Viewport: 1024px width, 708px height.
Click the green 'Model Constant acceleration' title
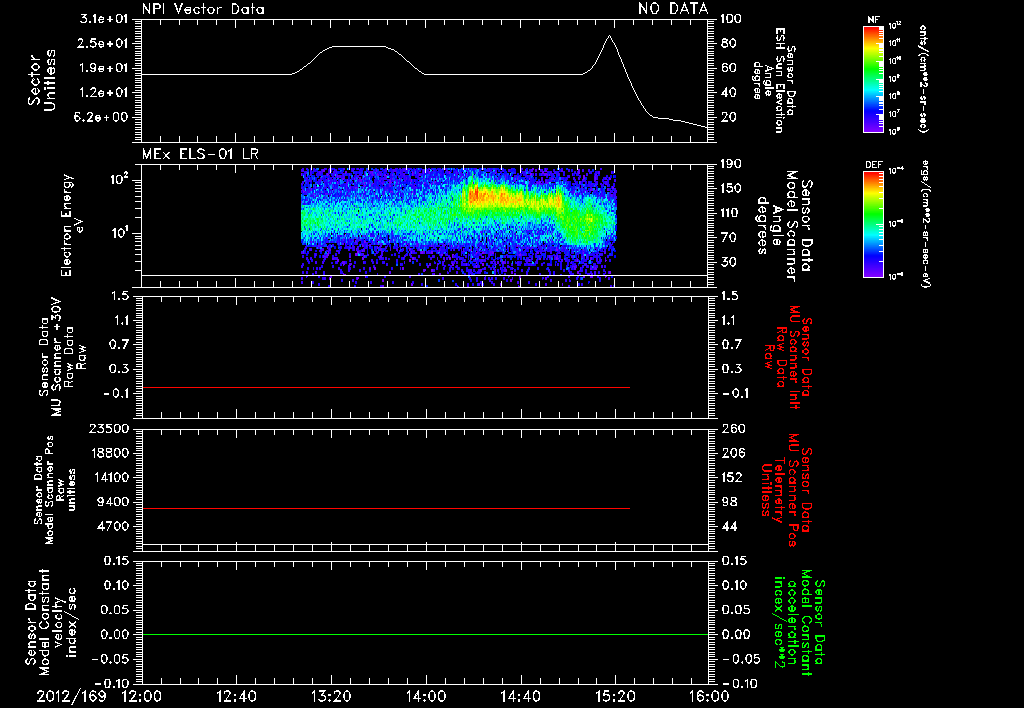(x=799, y=623)
